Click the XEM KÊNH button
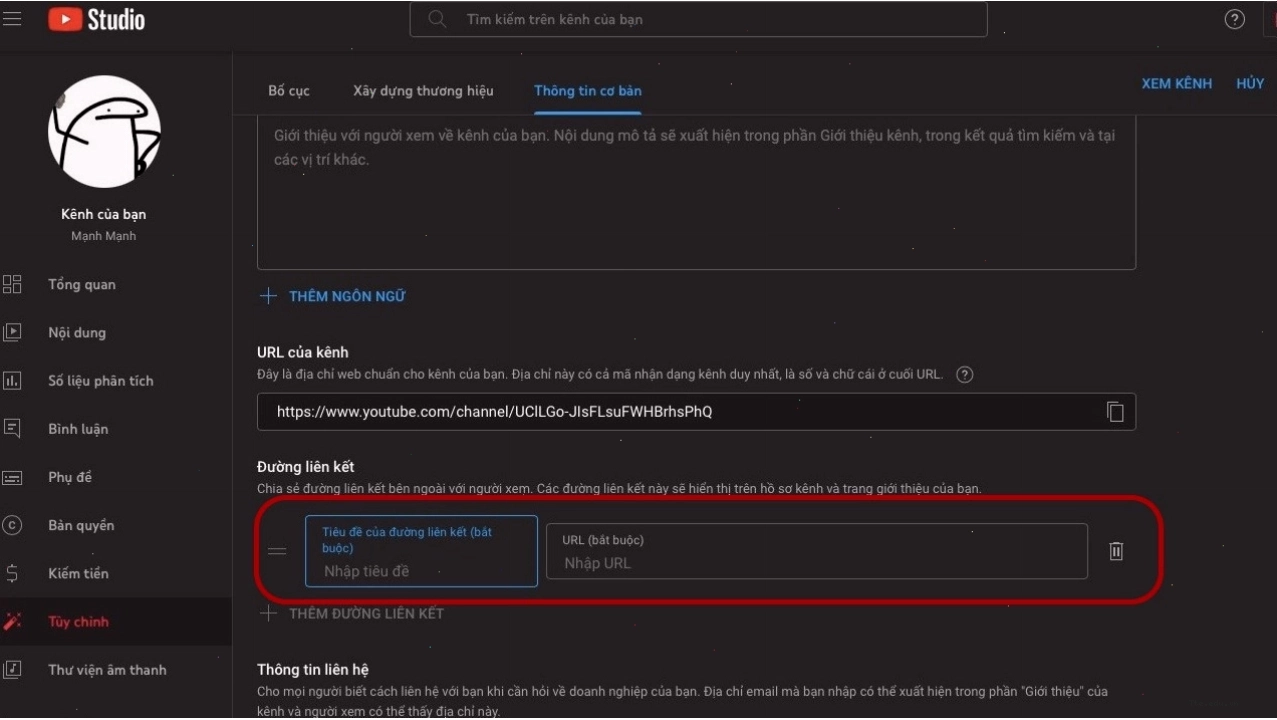This screenshot has height=720, width=1277. point(1177,83)
